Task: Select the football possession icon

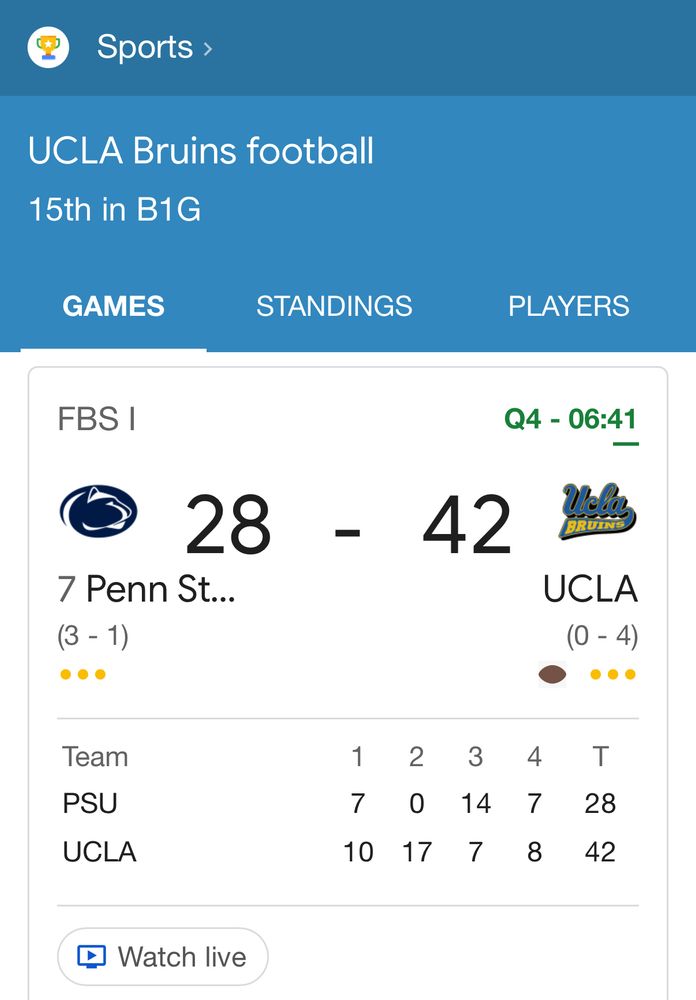Action: pyautogui.click(x=552, y=675)
